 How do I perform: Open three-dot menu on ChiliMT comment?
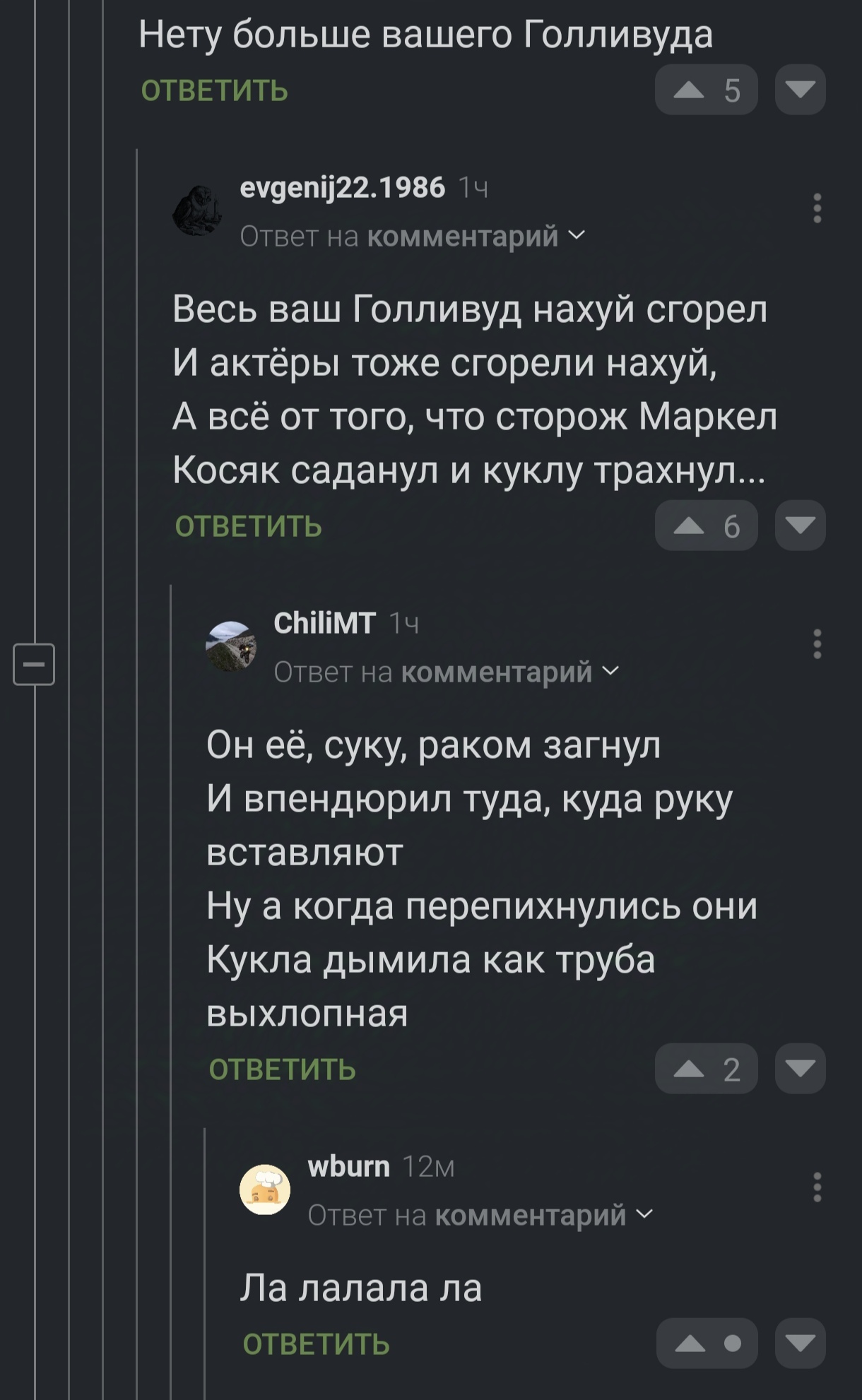click(817, 644)
